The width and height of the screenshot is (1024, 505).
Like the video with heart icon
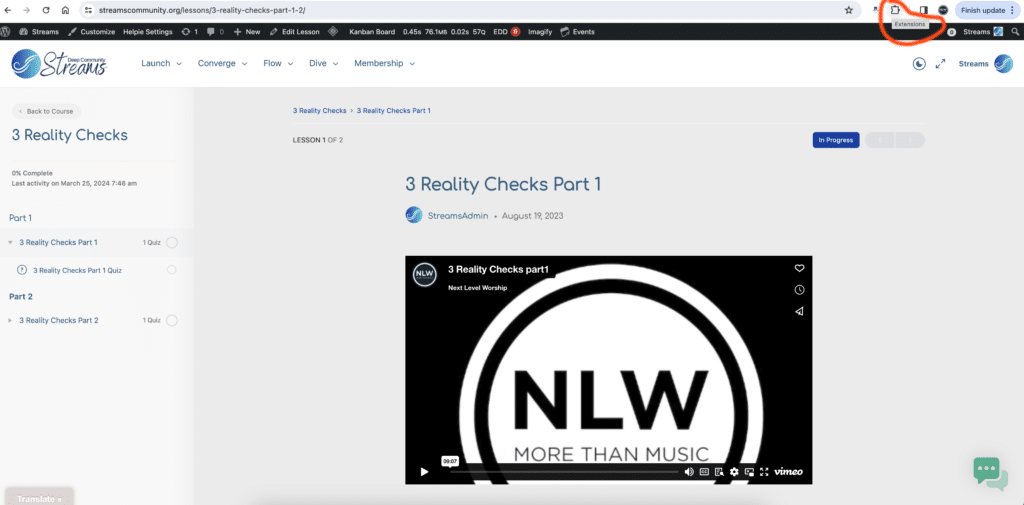tap(799, 268)
